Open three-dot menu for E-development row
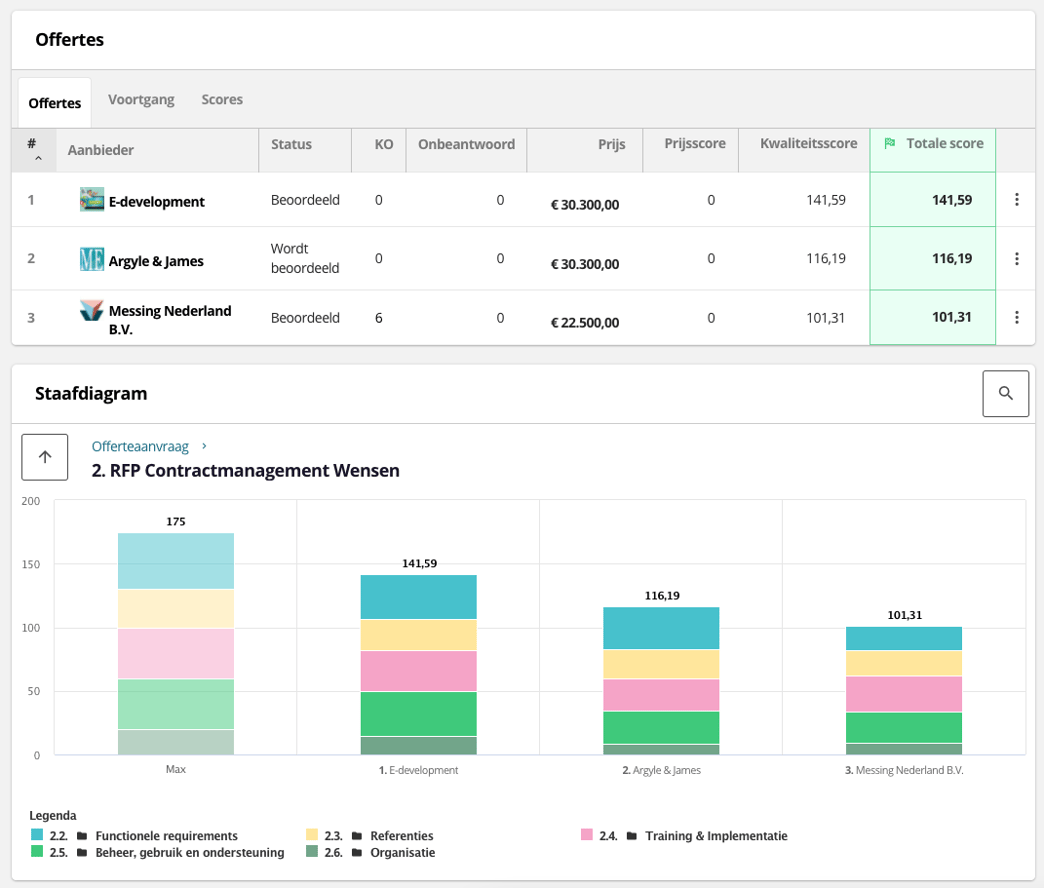The height and width of the screenshot is (888, 1044). tap(1016, 200)
